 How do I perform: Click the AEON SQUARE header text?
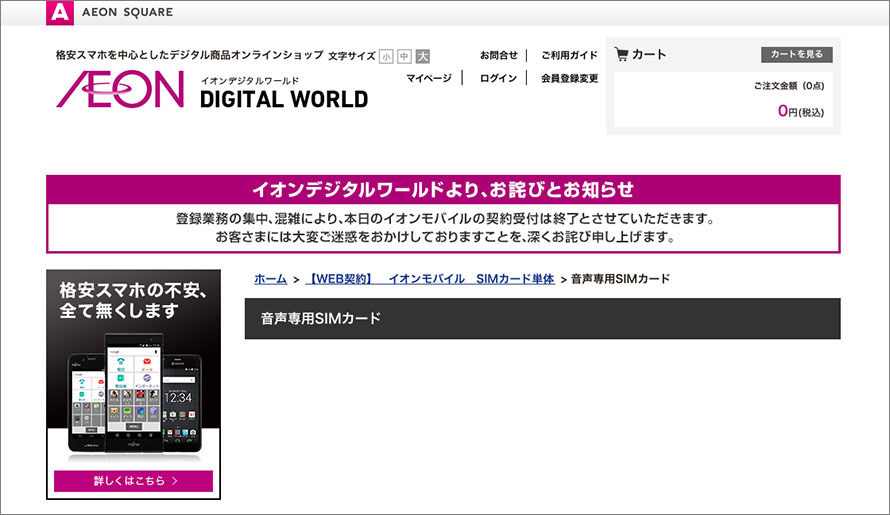tap(128, 12)
